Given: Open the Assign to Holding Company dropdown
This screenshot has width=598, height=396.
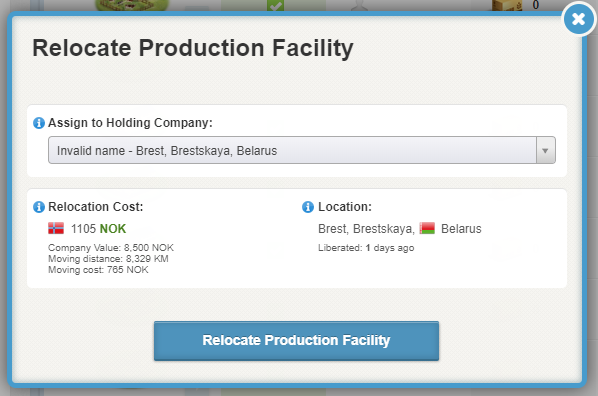Looking at the screenshot, I should [x=302, y=150].
